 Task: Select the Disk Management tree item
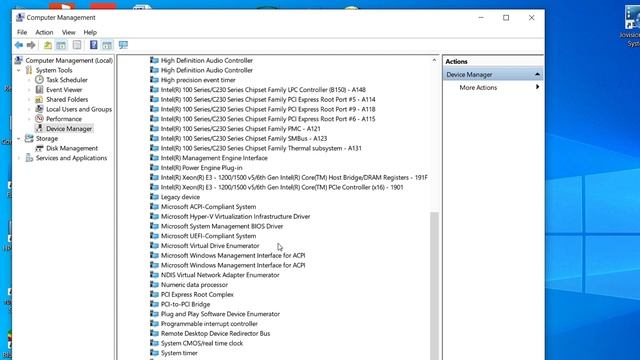72,148
